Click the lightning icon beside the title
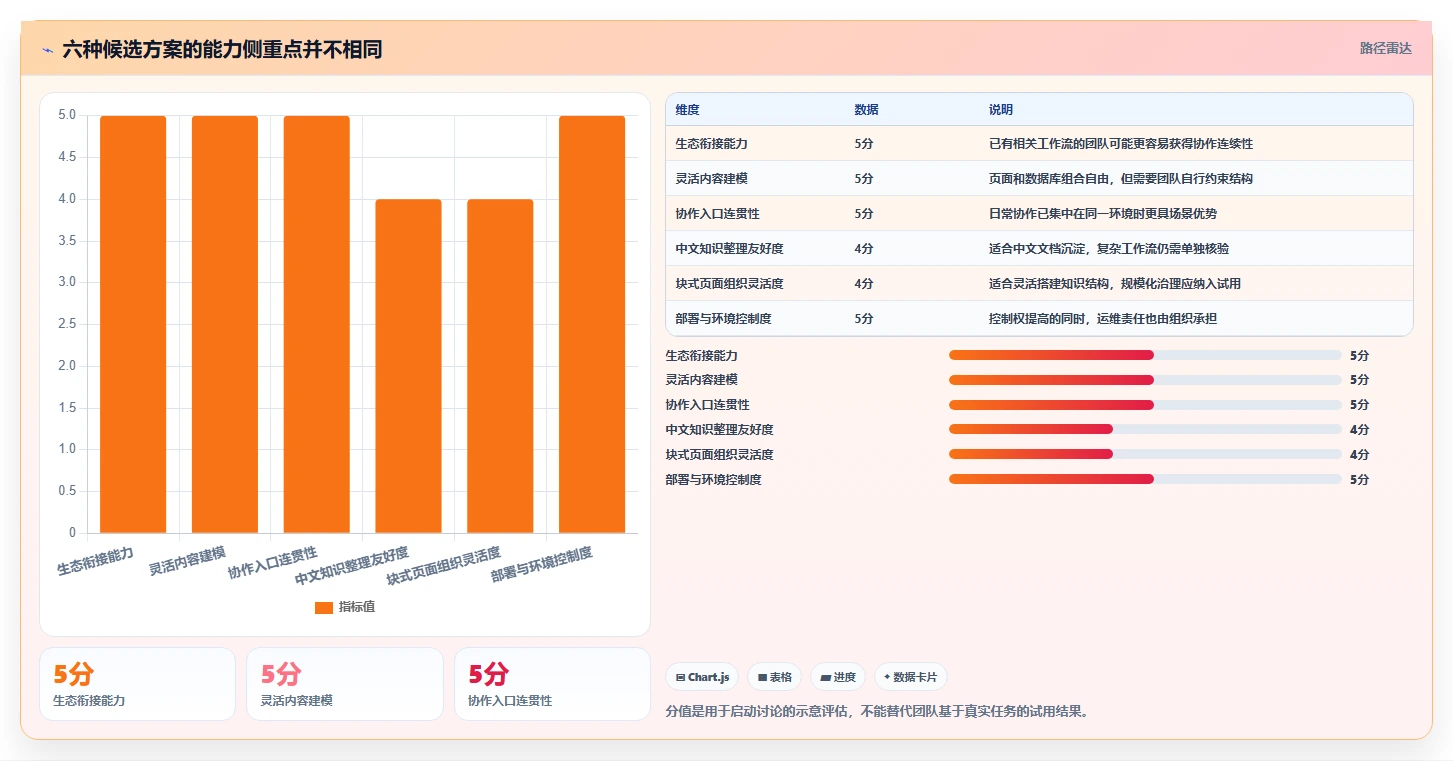 47,50
